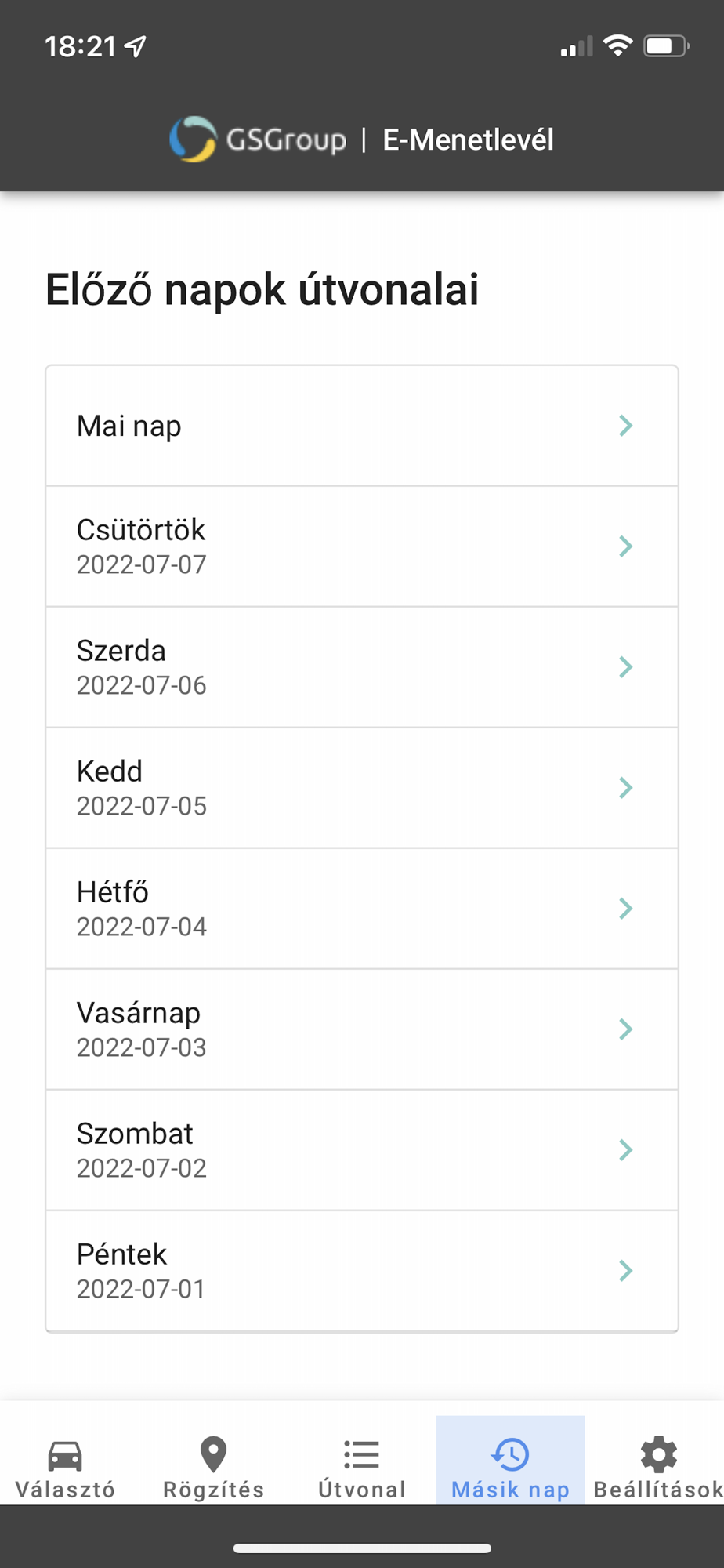Switch to the Rögzítés tab label
Image resolution: width=724 pixels, height=1568 pixels.
213,1490
